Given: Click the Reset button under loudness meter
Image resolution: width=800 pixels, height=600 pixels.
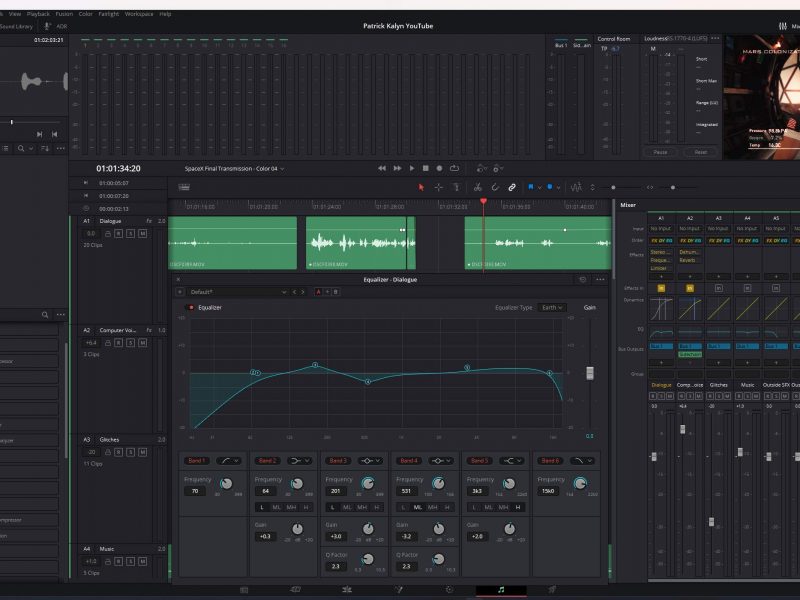Looking at the screenshot, I should [700, 152].
